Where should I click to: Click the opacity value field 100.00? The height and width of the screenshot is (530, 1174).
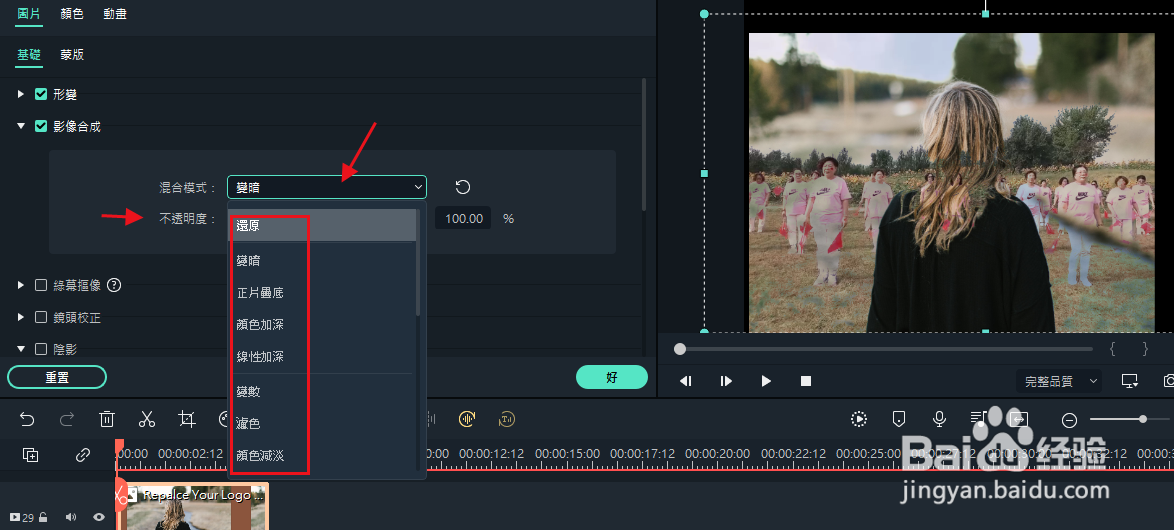[463, 219]
